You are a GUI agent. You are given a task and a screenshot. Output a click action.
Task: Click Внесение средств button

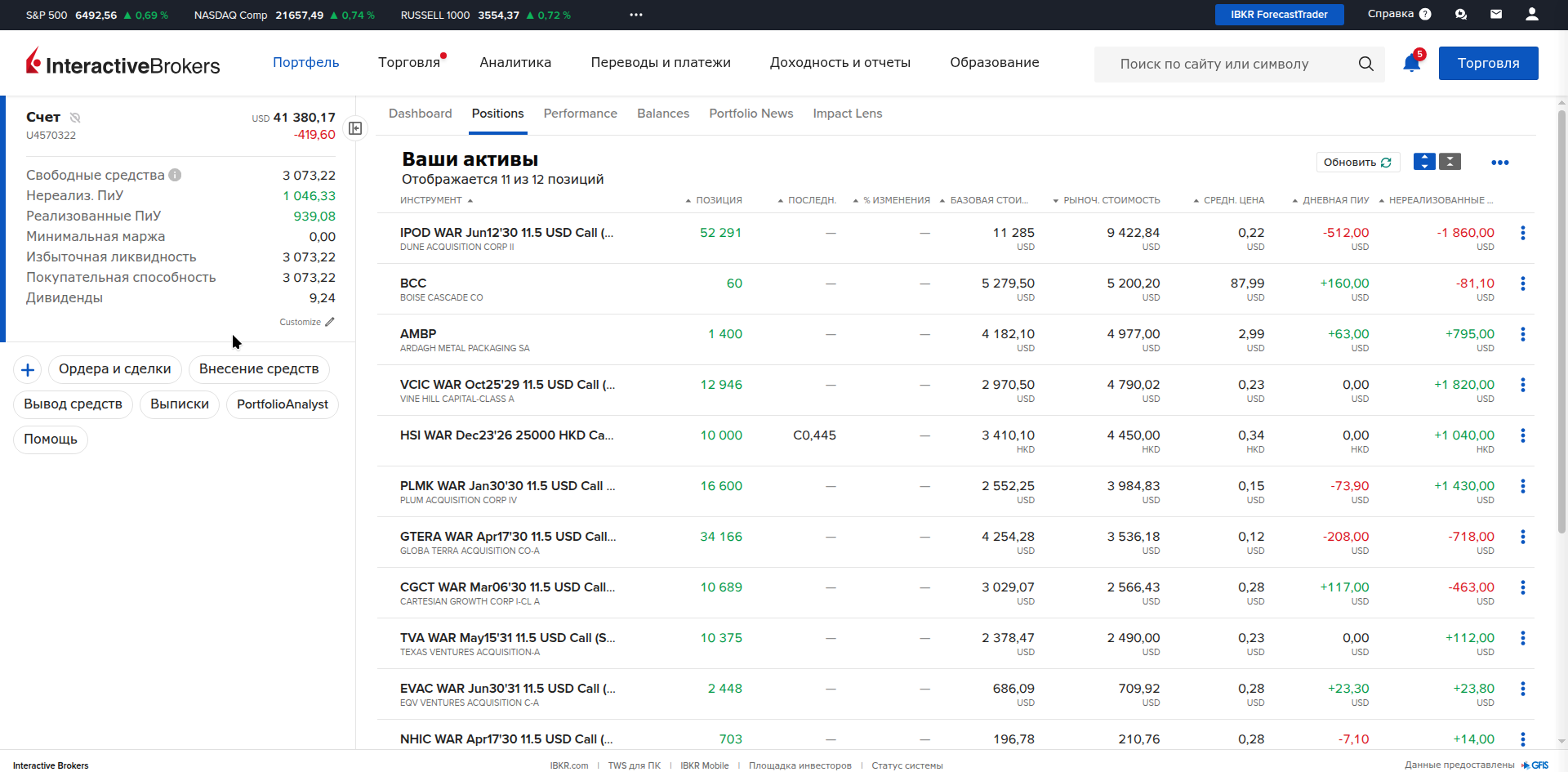click(259, 369)
